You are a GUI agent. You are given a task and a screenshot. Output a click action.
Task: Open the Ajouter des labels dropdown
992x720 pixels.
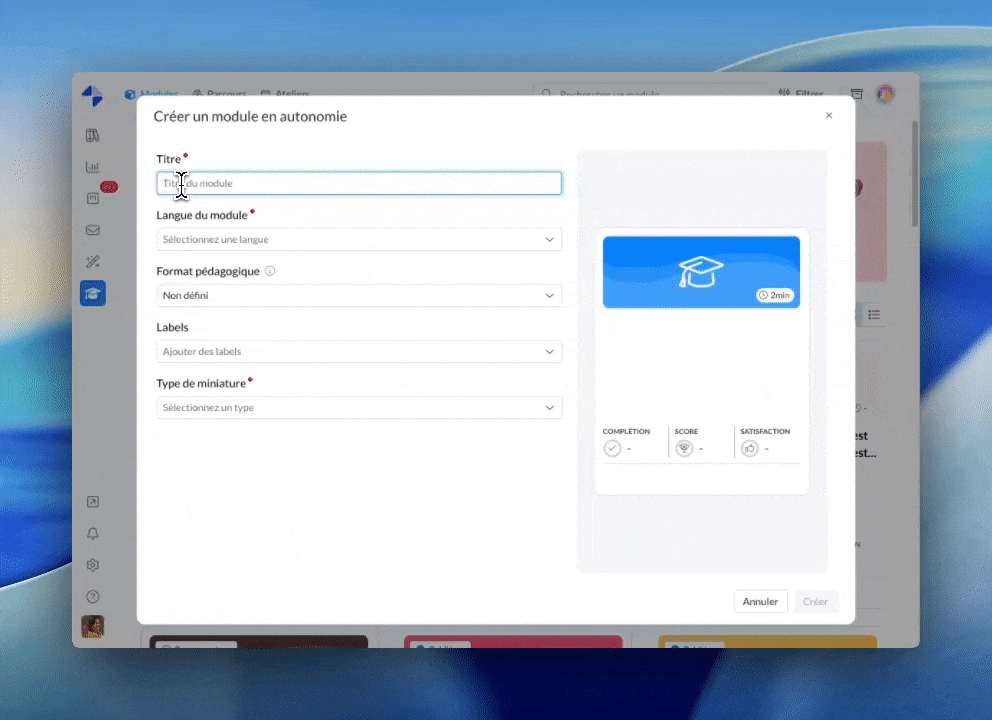click(358, 351)
